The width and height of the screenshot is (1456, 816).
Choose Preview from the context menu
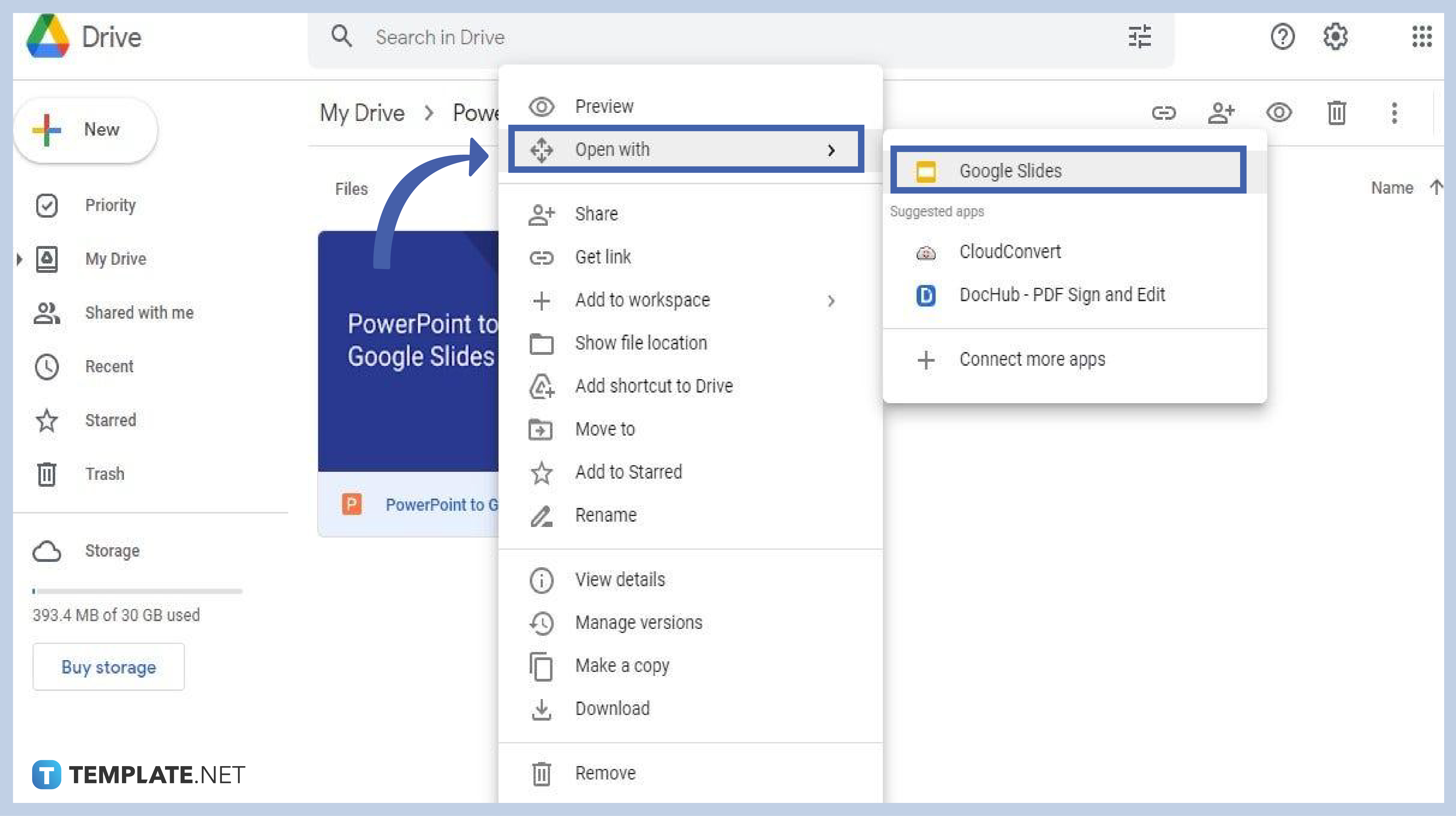click(690, 106)
